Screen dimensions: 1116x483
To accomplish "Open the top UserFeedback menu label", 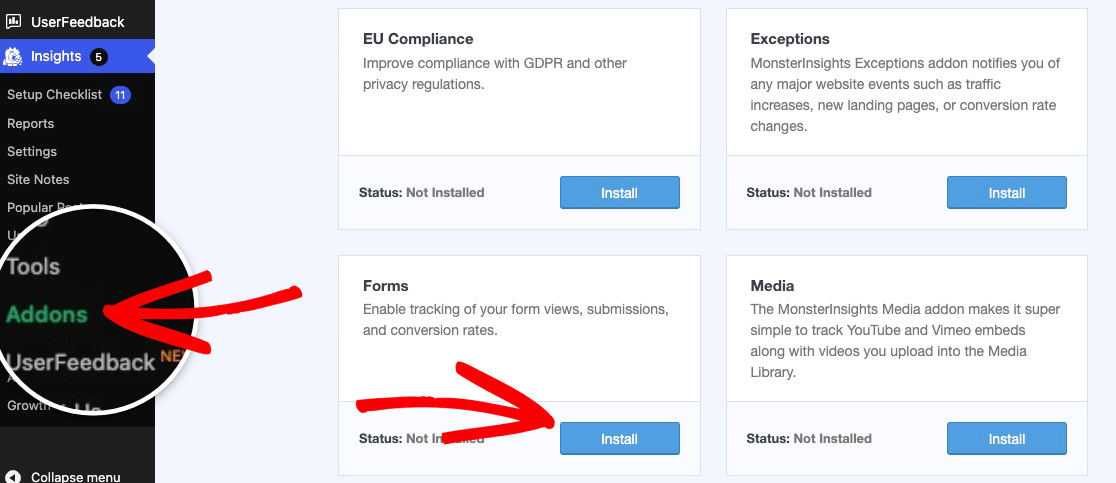I will (x=77, y=21).
